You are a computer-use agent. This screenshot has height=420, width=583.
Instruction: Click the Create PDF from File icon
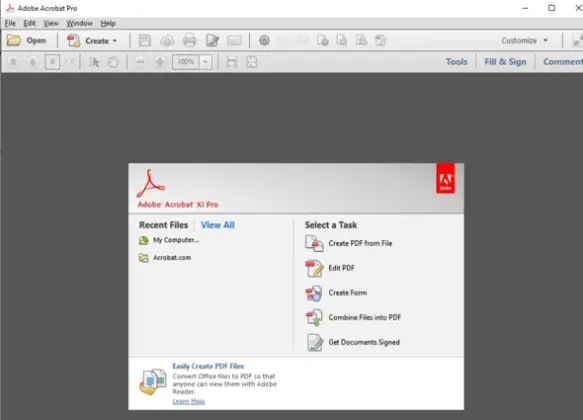point(314,243)
